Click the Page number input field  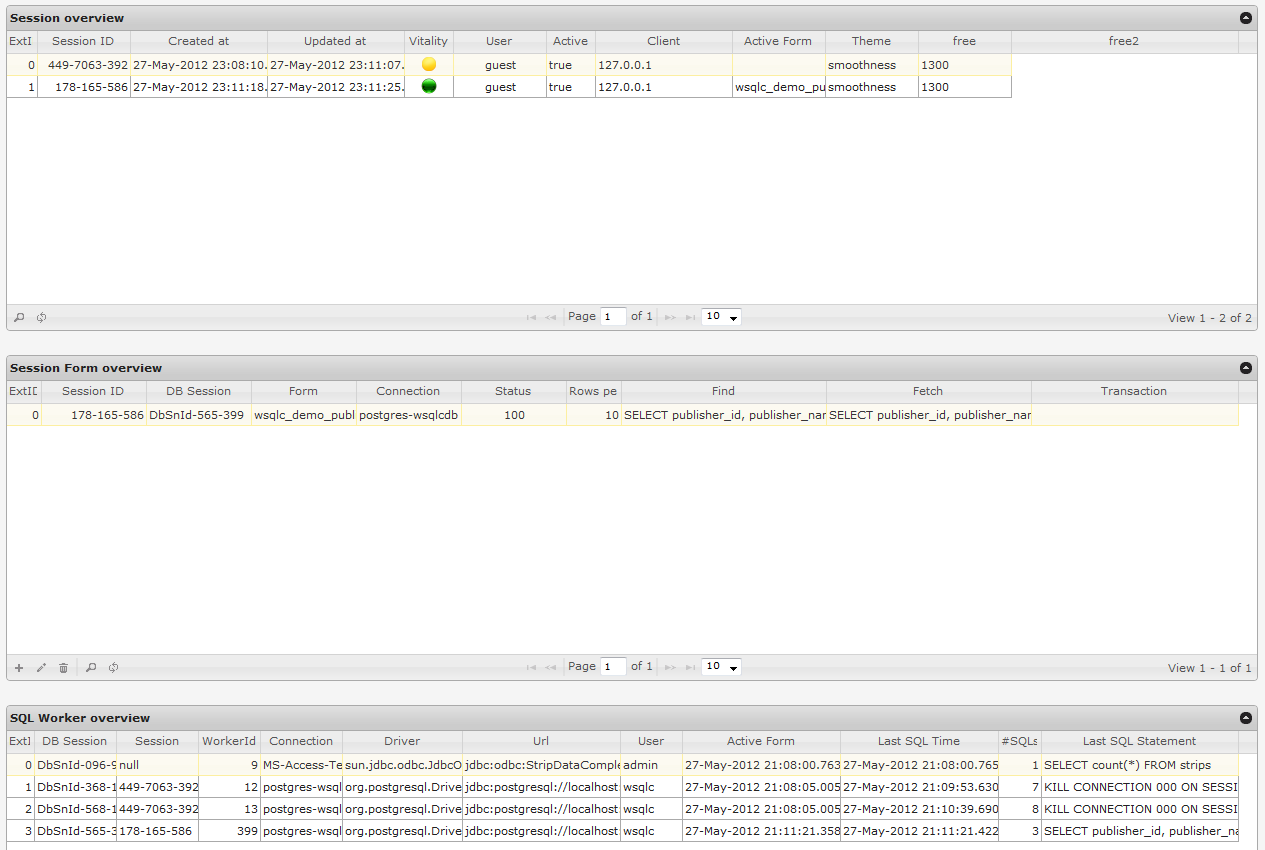coord(612,316)
